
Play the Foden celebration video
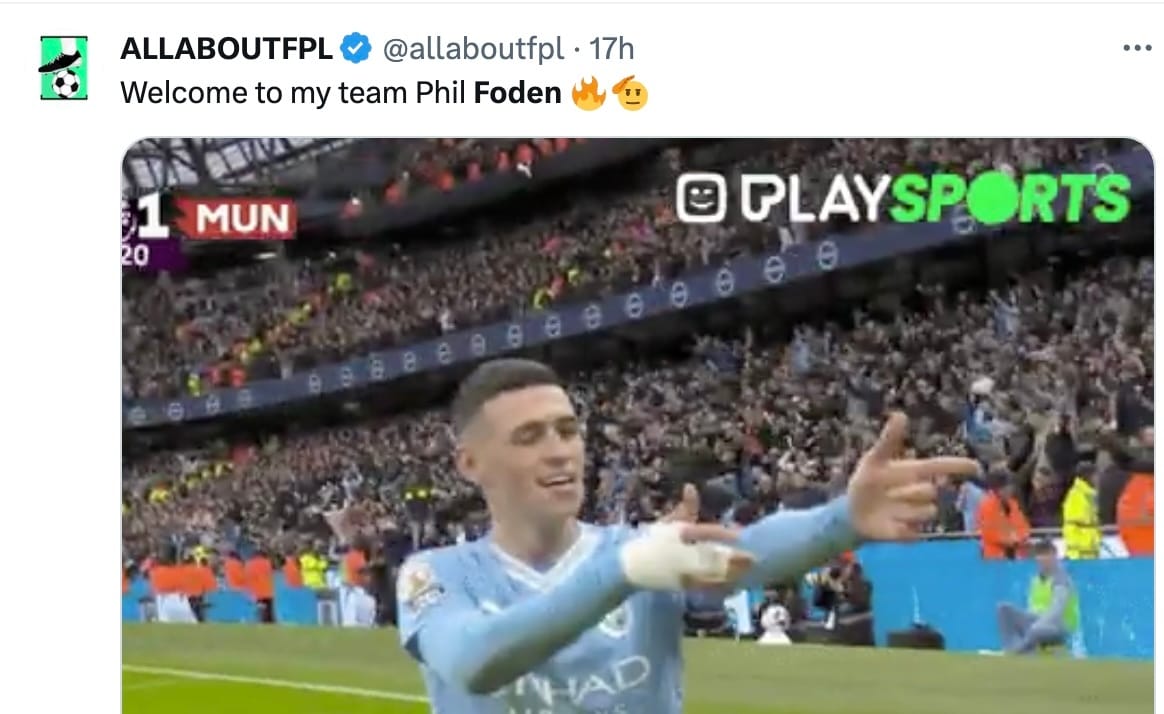pyautogui.click(x=638, y=426)
